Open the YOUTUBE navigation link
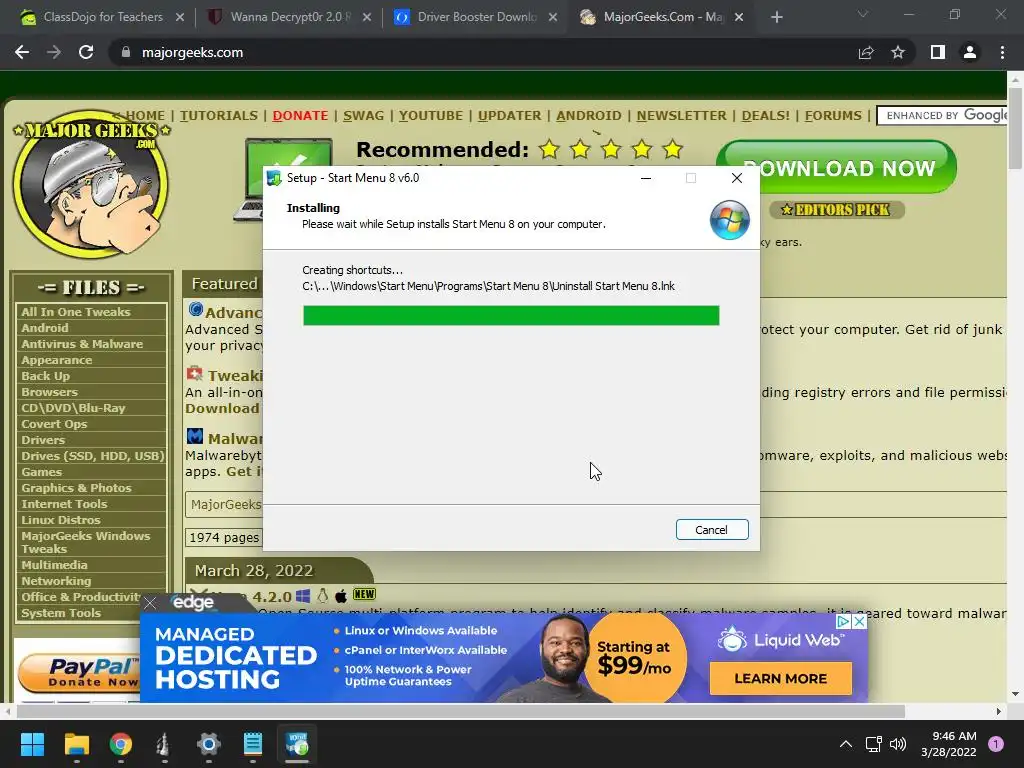This screenshot has width=1024, height=768. (430, 116)
